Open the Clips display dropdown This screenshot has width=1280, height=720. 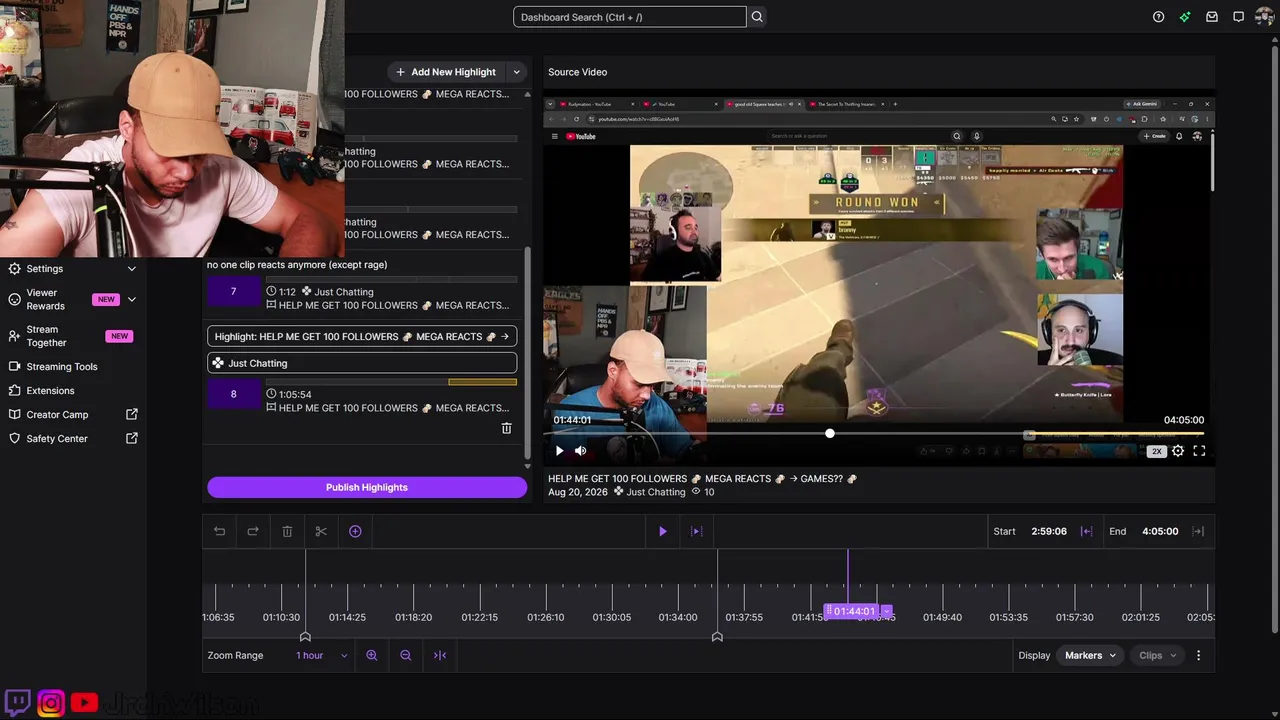(x=1158, y=655)
